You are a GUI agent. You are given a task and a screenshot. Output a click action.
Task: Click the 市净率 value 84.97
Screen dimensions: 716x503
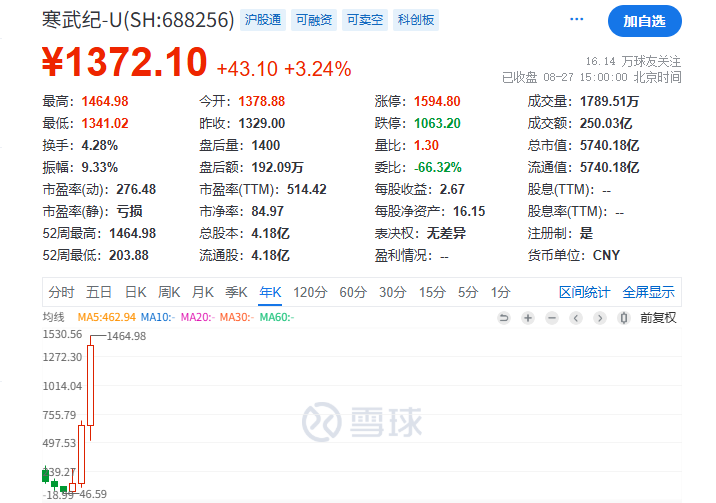click(x=268, y=211)
